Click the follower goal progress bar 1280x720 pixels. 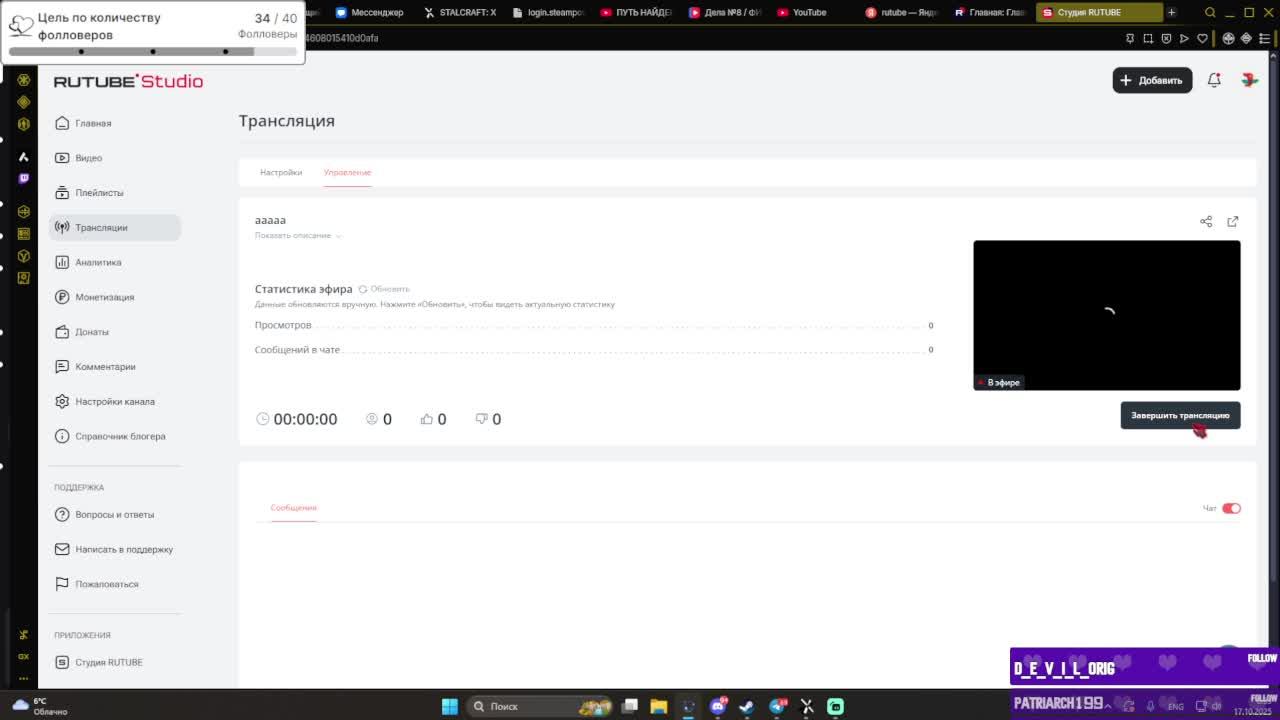click(x=152, y=51)
